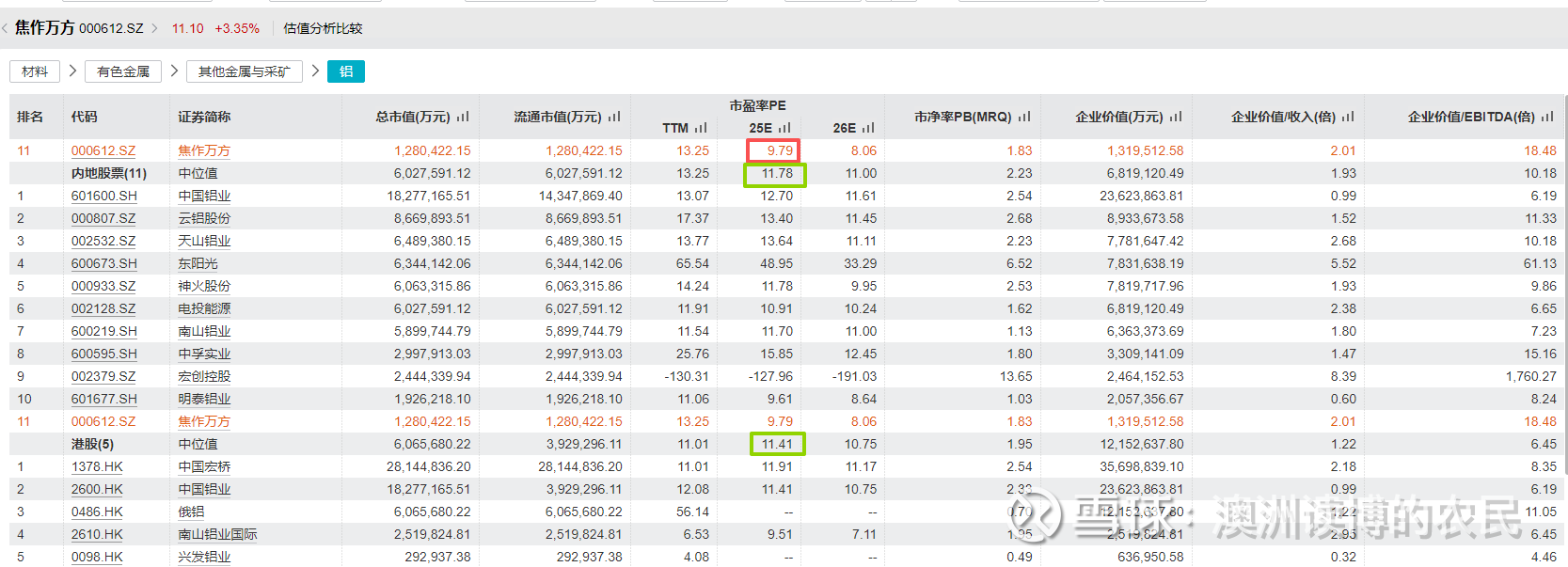Viewport: 1568px width, 567px height.
Task: Select the 其他金属与采矿 breadcrumb category
Action: click(245, 71)
